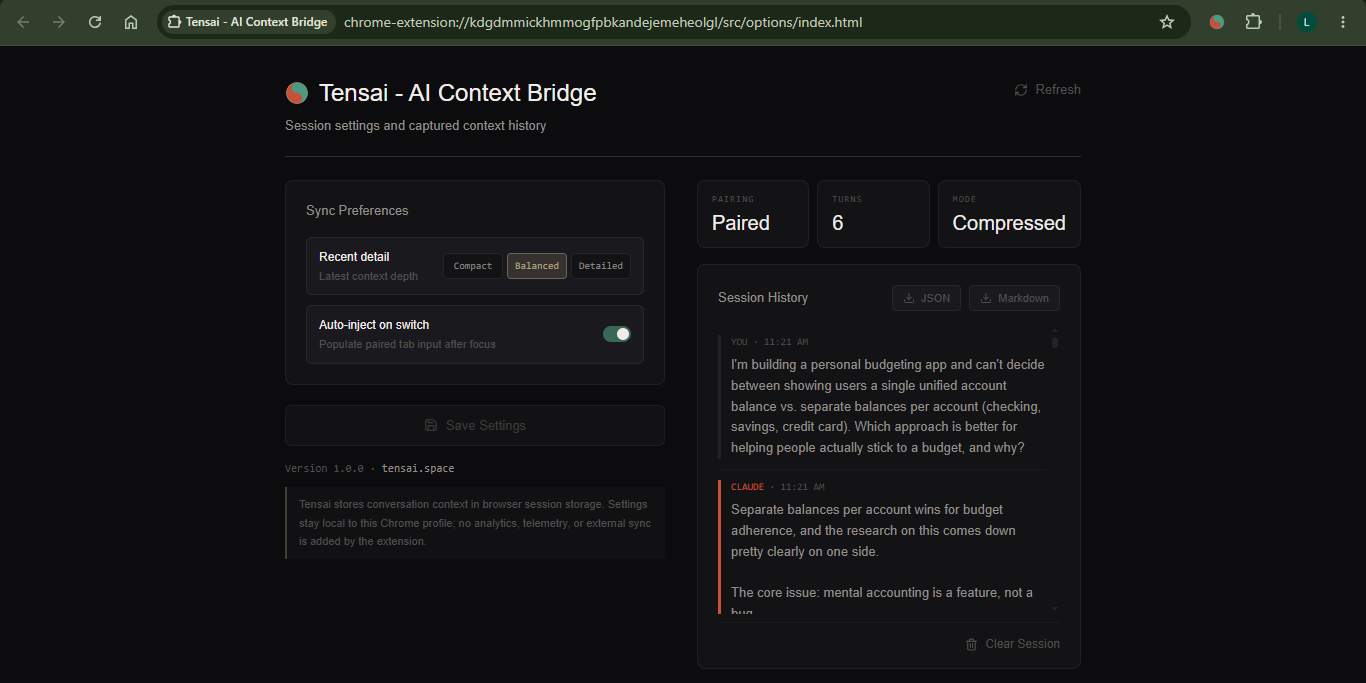Select the Compact recent detail option
Screen dimensions: 1366x683
(473, 266)
